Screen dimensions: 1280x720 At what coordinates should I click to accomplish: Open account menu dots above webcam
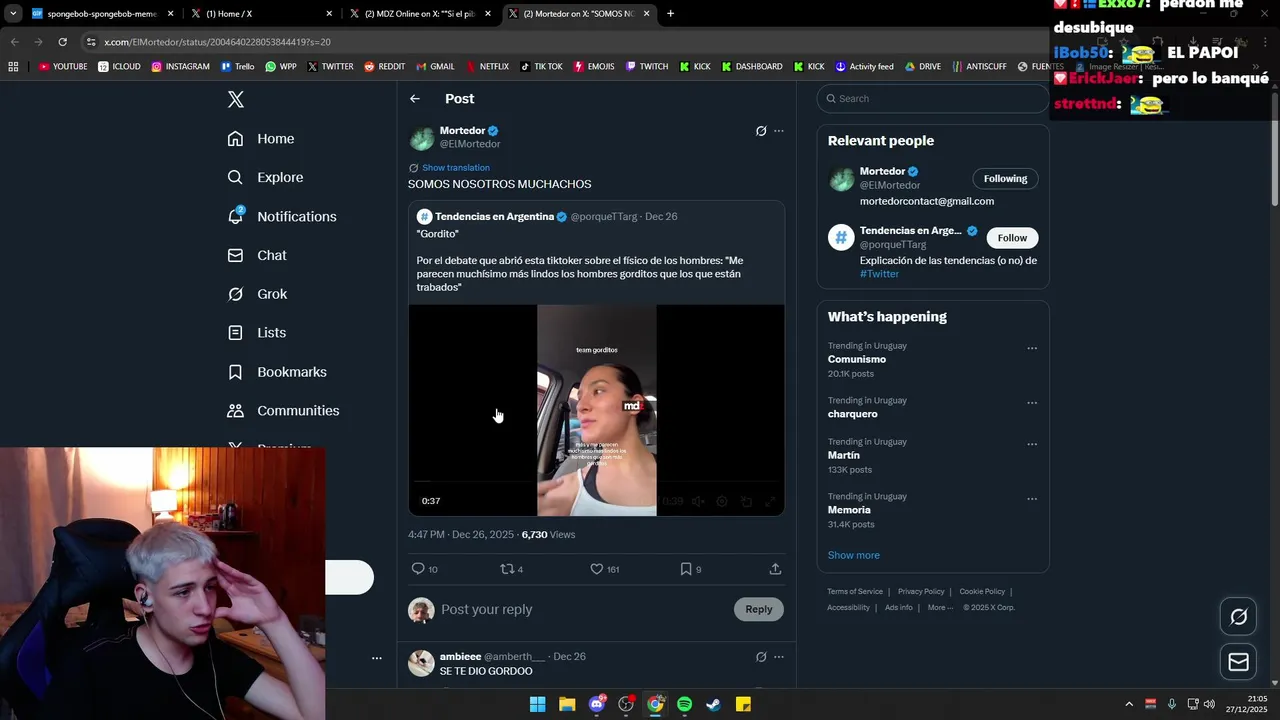(377, 658)
